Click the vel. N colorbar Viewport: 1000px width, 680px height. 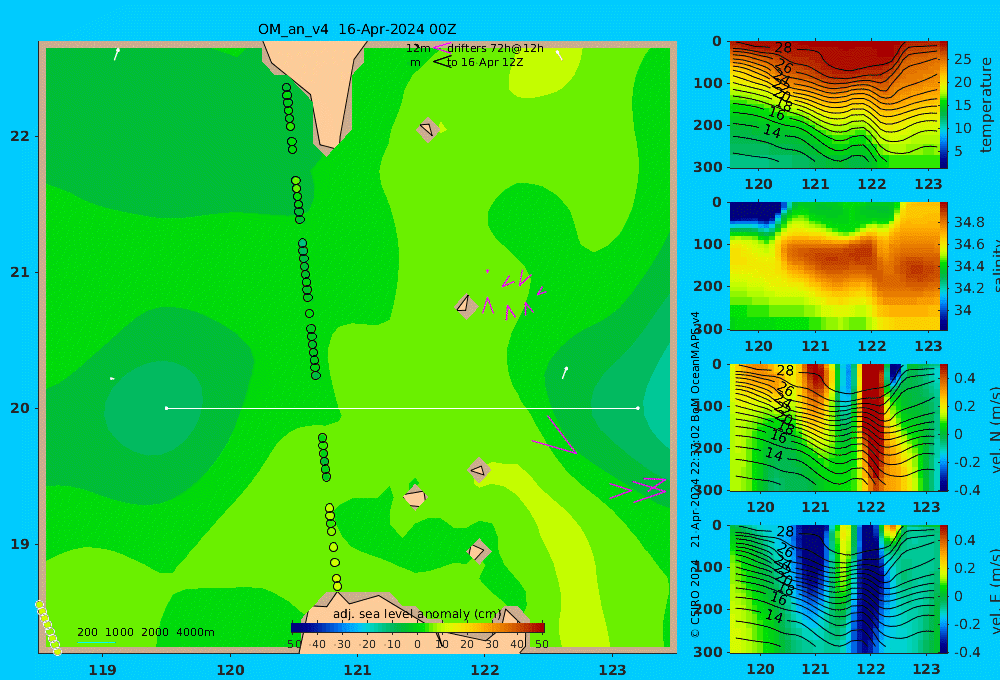tap(943, 427)
